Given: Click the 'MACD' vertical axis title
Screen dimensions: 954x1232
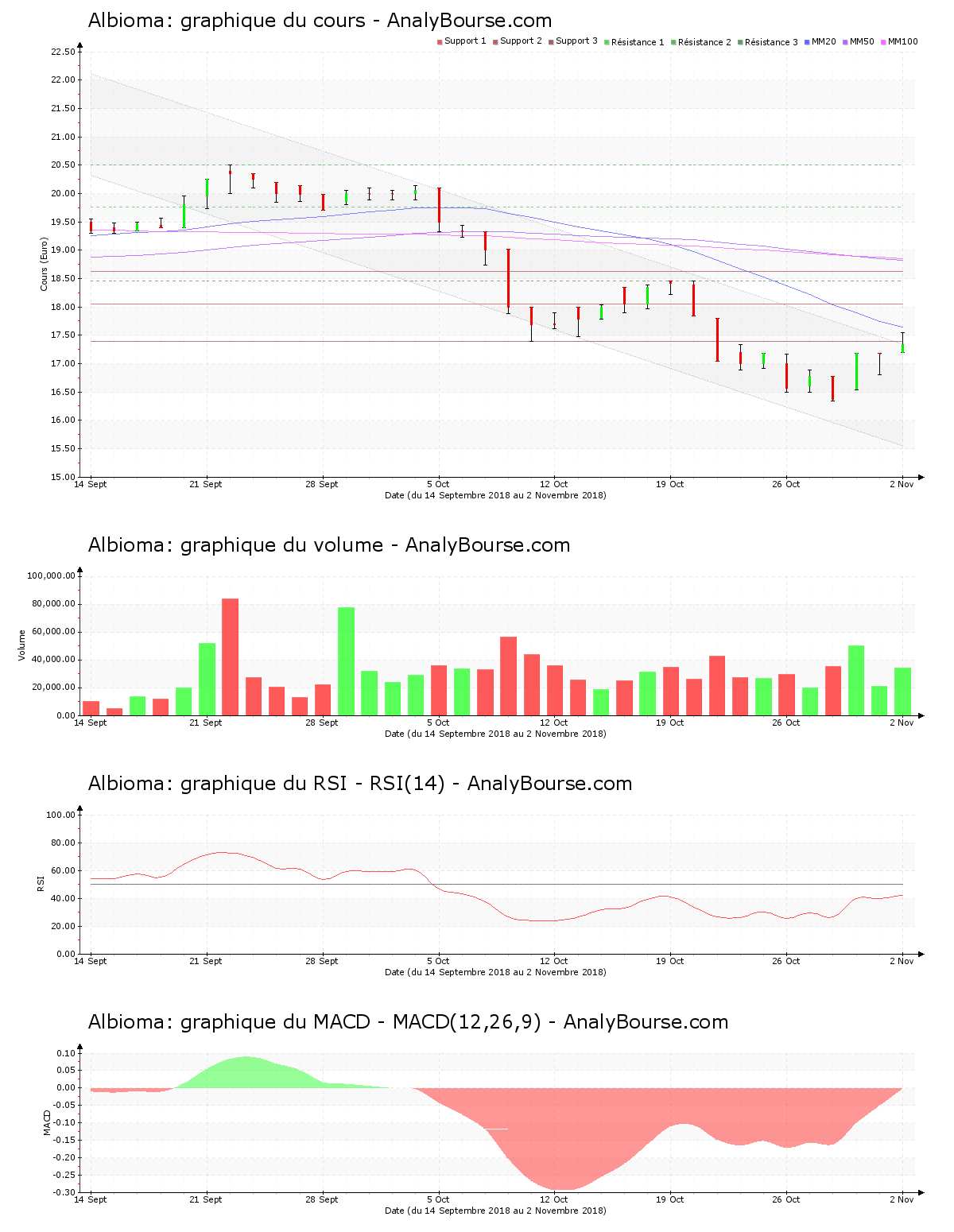Looking at the screenshot, I should click(x=47, y=1122).
